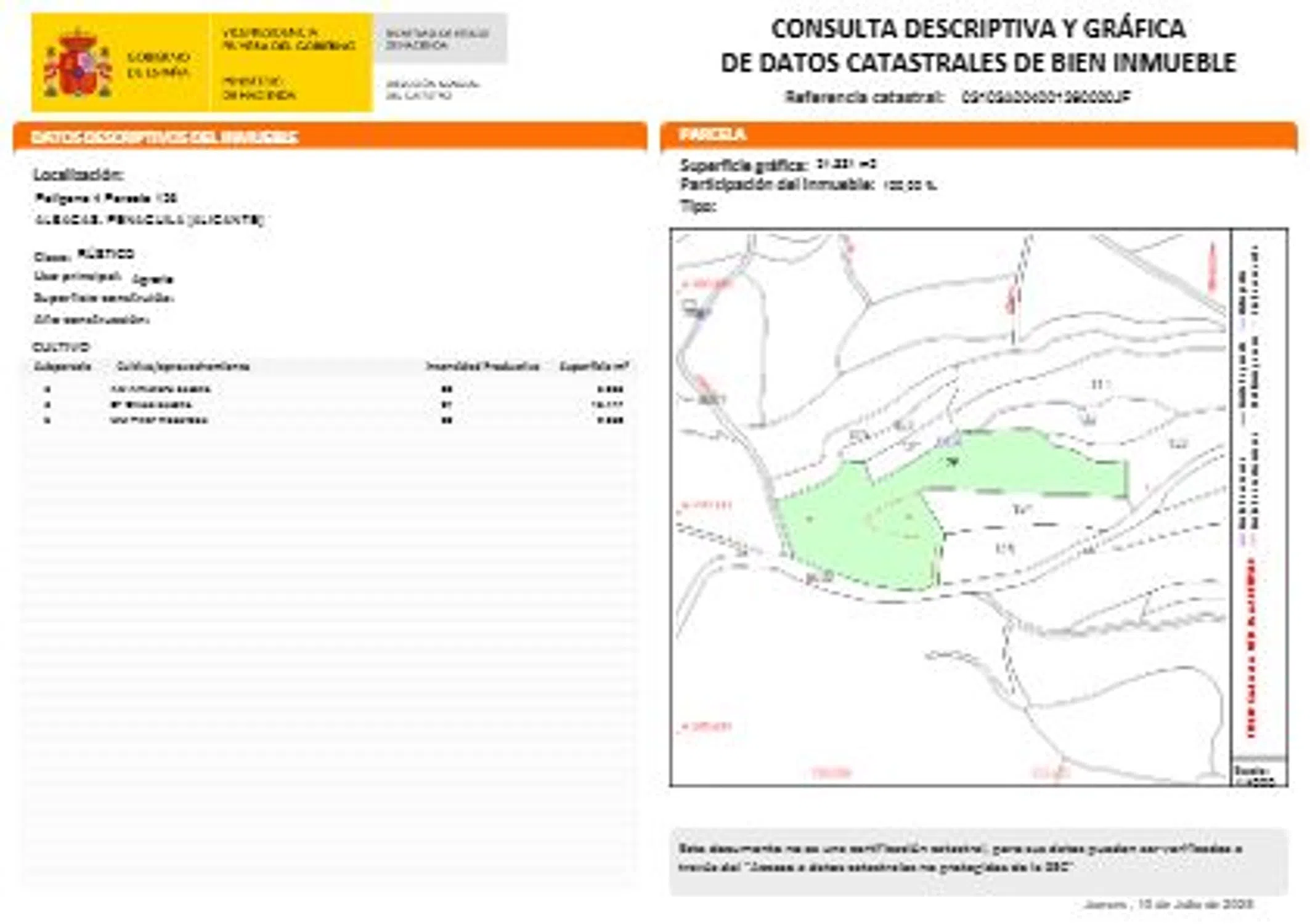Click the Intensidad Productiva column header
1310x924 pixels.
point(482,367)
